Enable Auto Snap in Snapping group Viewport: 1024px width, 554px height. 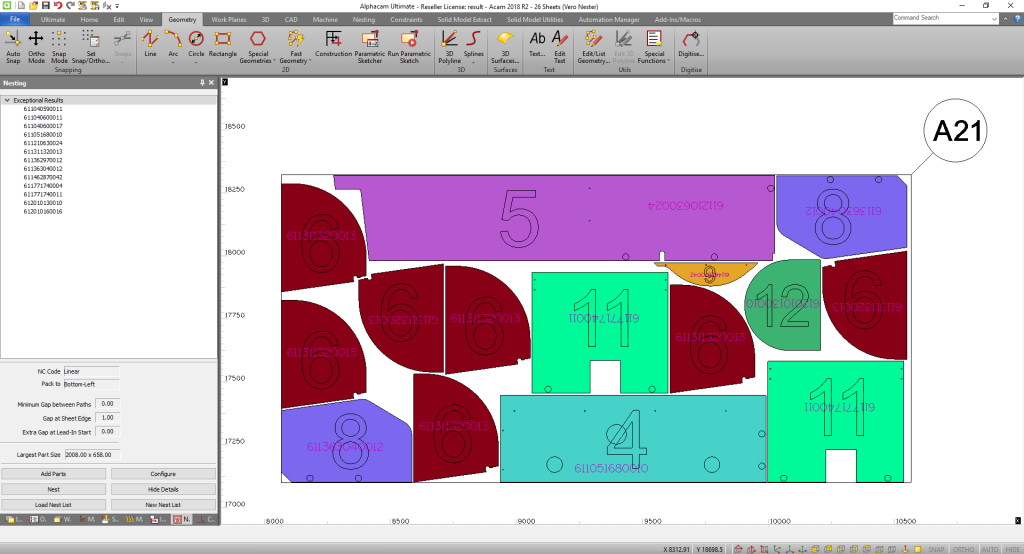tap(13, 44)
